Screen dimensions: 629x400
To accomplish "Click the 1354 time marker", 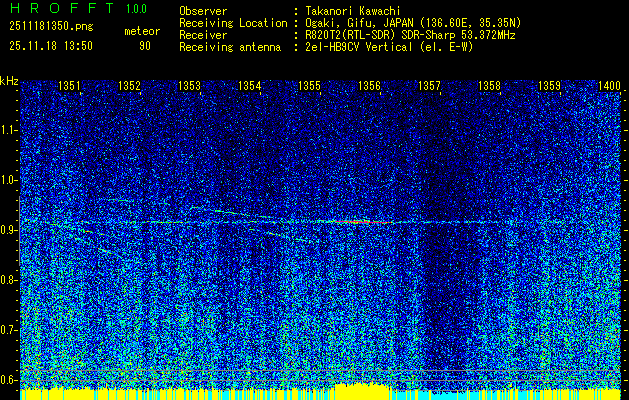I will point(249,85).
